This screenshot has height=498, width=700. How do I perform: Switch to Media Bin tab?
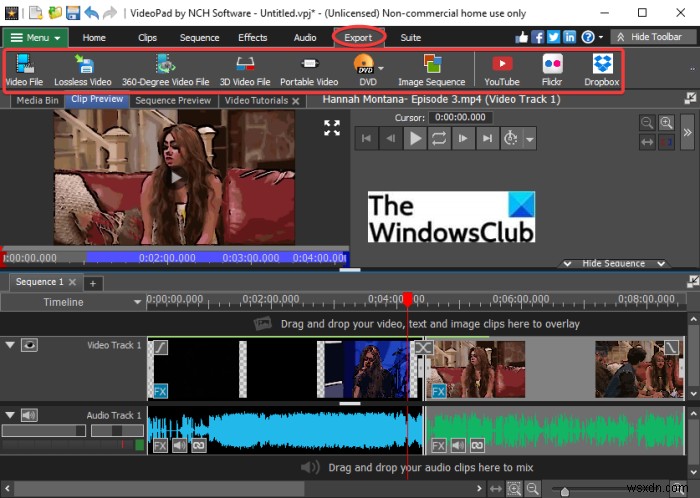(38, 100)
